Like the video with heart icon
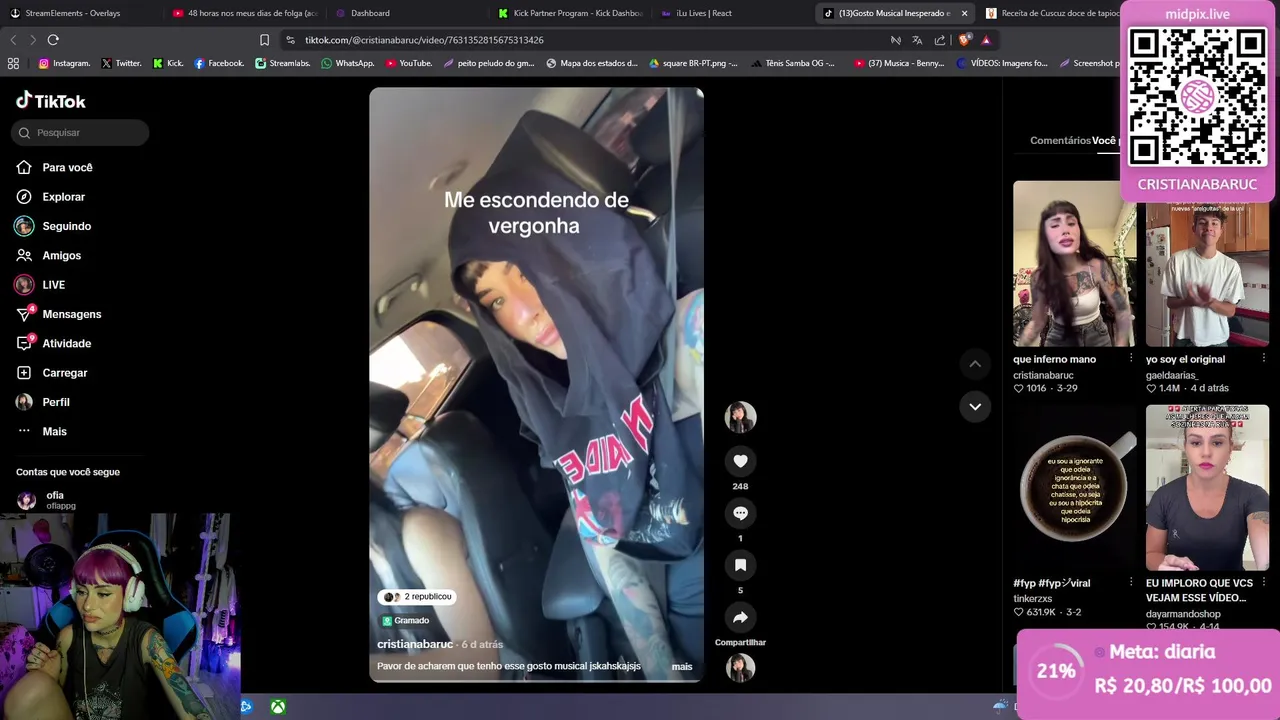 (740, 461)
